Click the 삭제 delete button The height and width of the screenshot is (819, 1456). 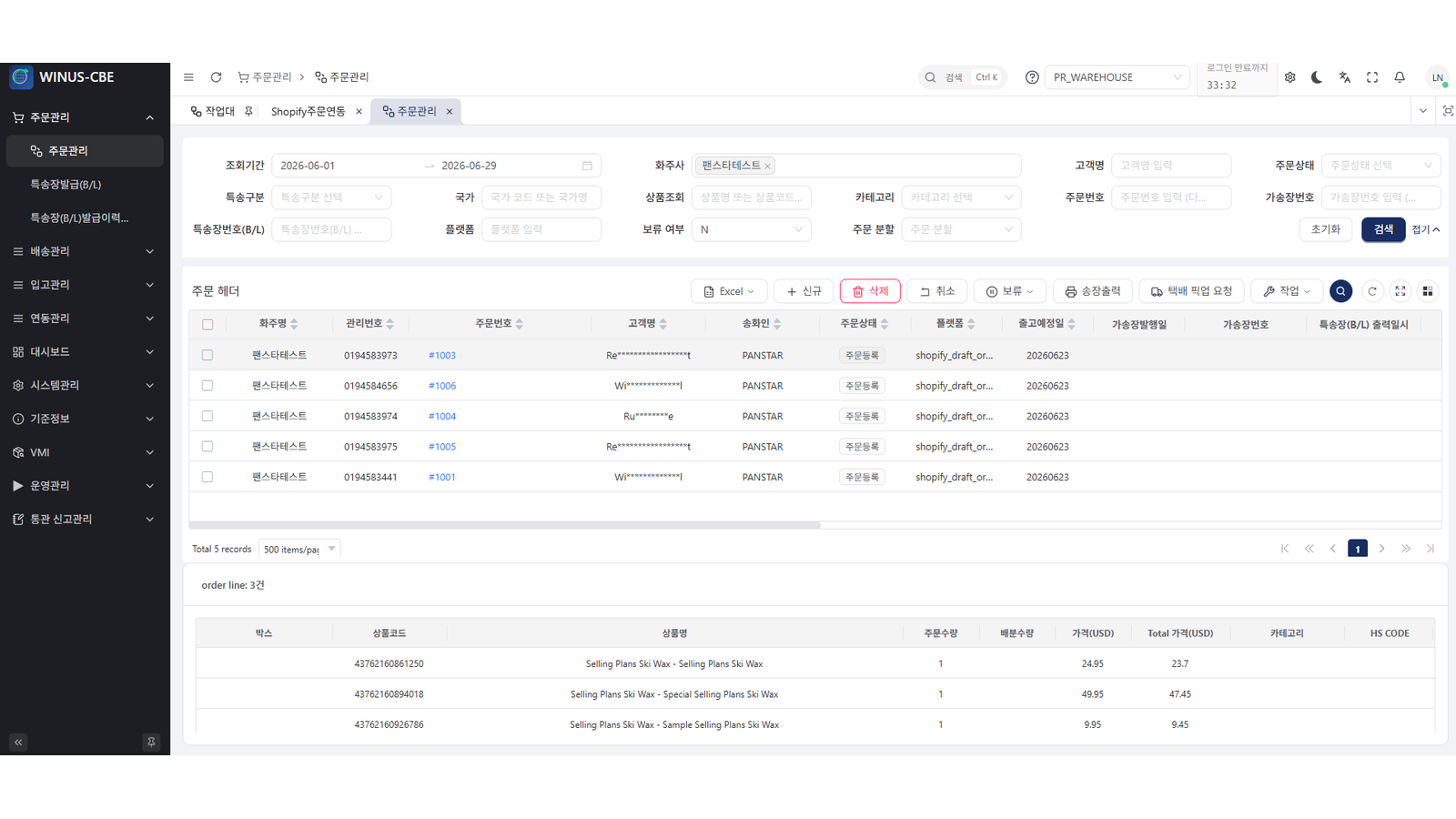(x=870, y=291)
